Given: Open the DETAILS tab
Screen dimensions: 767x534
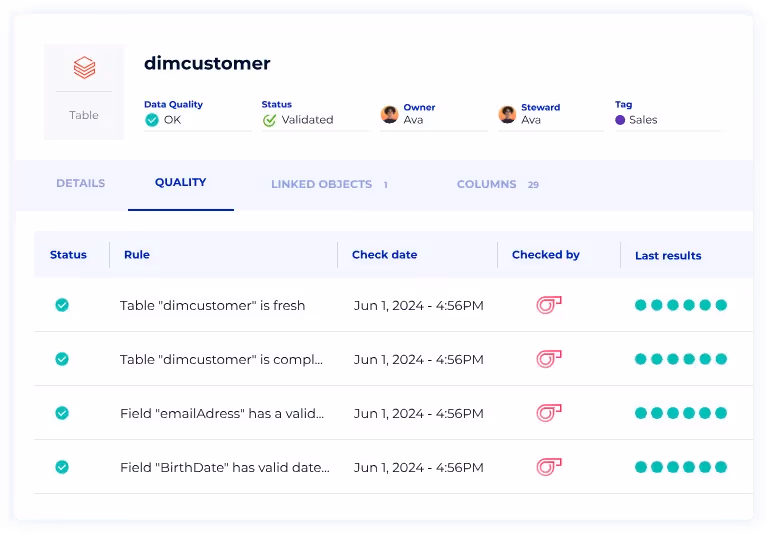Looking at the screenshot, I should click(x=81, y=183).
